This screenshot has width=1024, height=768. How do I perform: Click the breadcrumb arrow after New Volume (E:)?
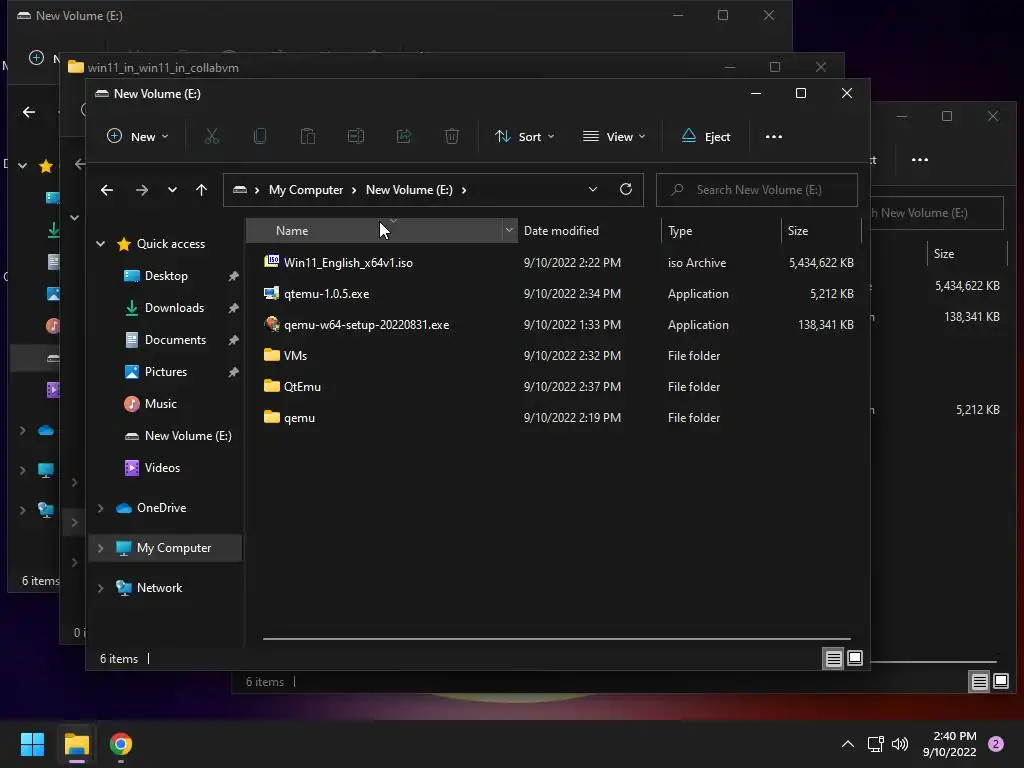click(x=464, y=190)
